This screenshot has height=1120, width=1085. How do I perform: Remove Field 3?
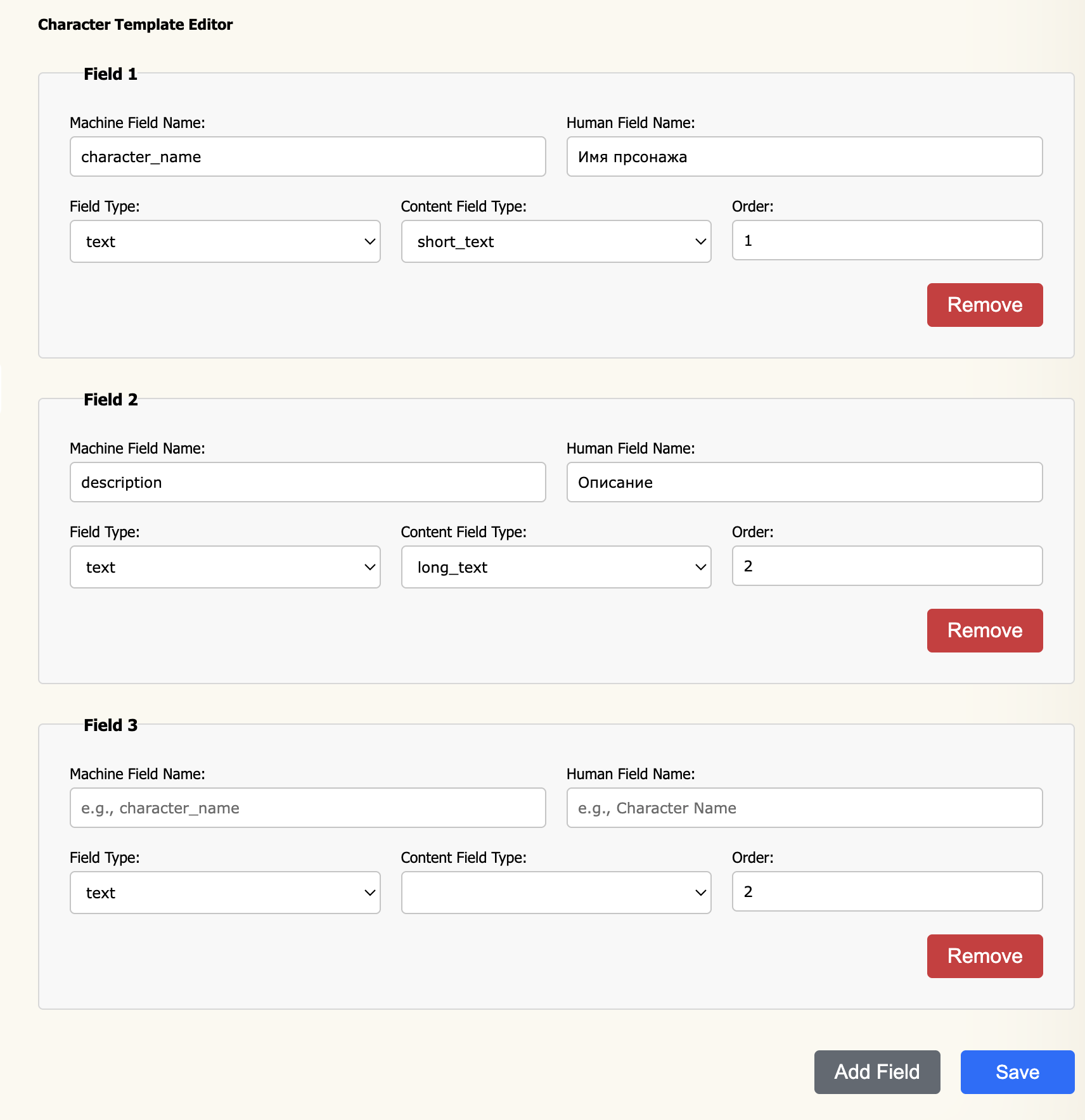click(985, 956)
